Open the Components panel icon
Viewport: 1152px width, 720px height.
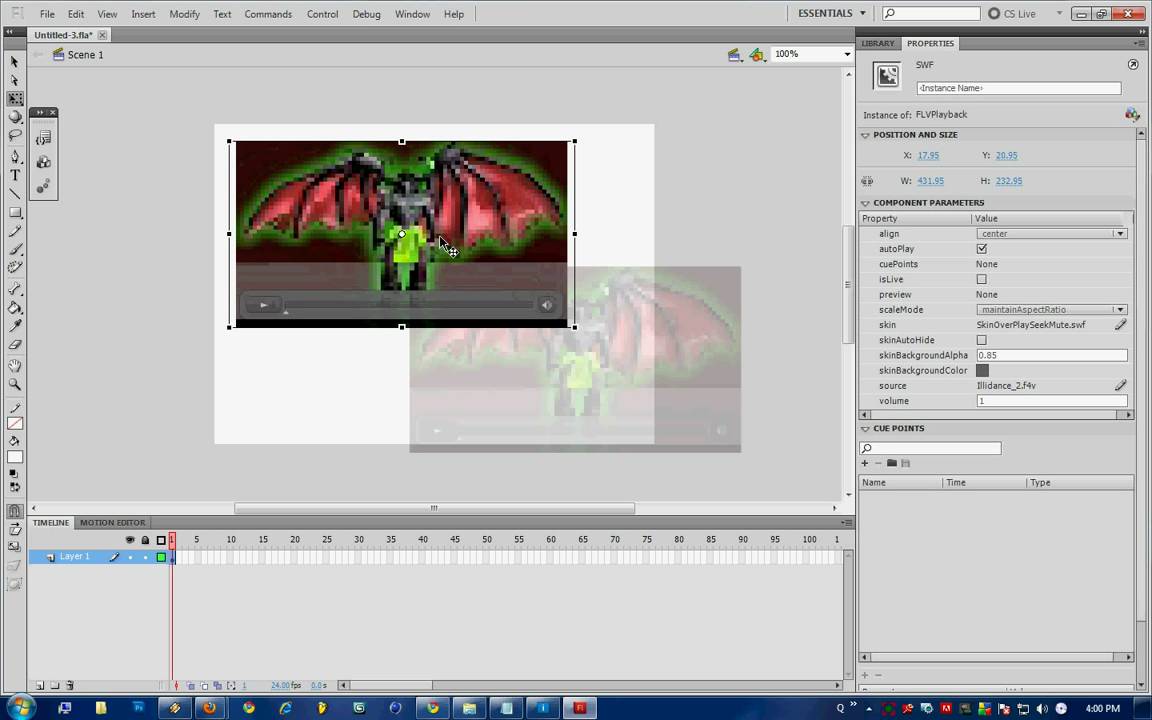coord(43,162)
